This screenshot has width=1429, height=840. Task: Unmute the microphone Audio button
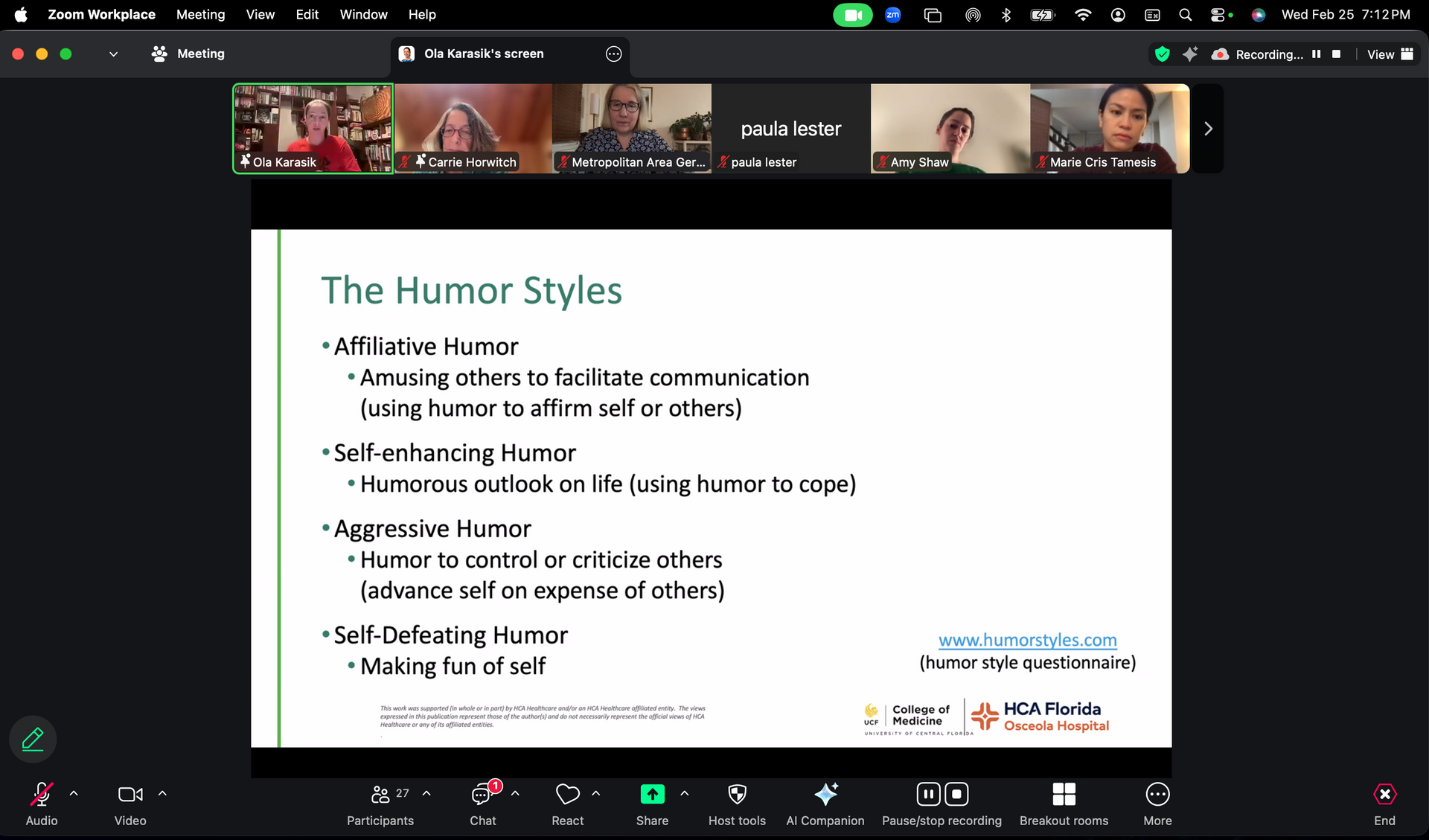[x=41, y=795]
